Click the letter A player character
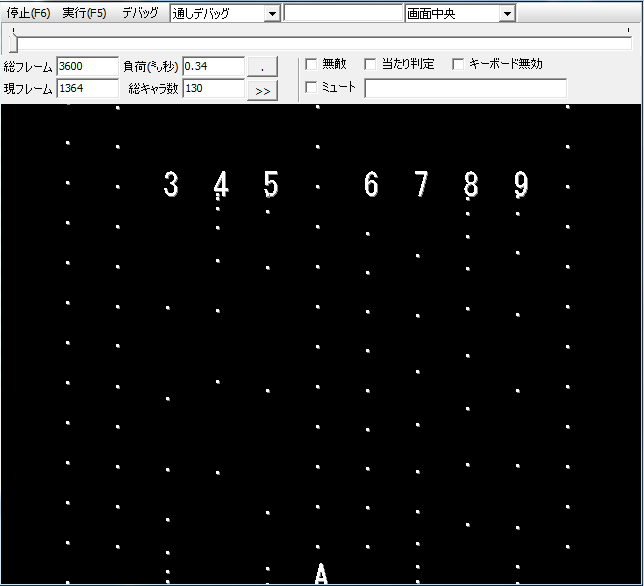The width and height of the screenshot is (644, 586). coord(321,574)
